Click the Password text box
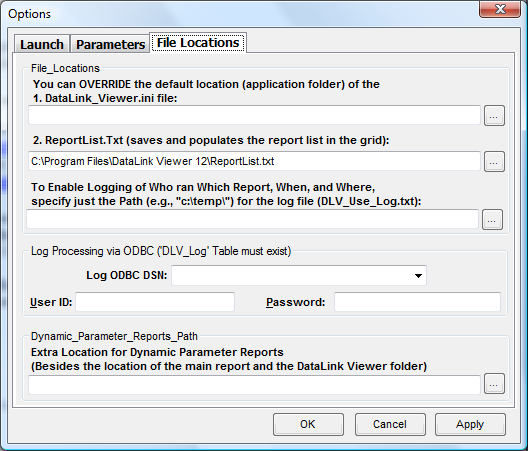528x451 pixels. pyautogui.click(x=417, y=302)
